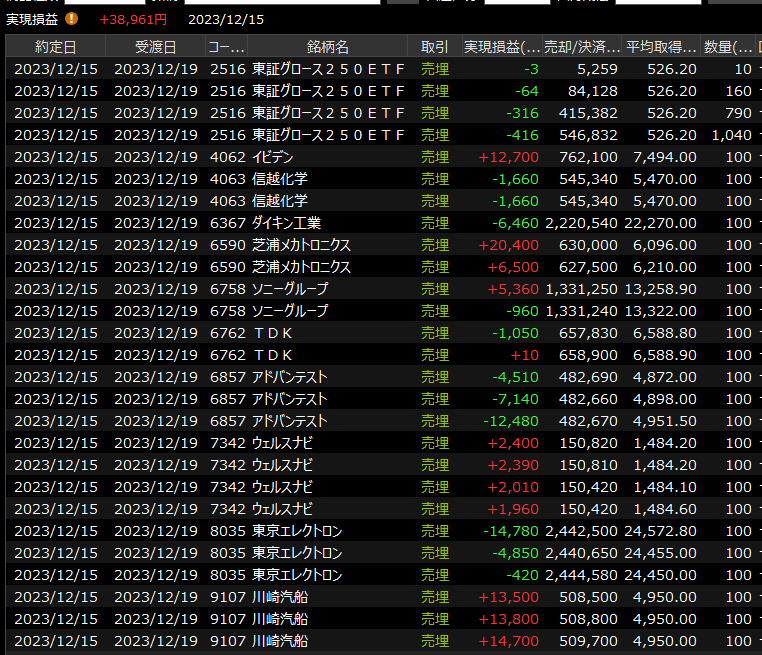Viewport: 762px width, 655px height.
Task: Click the 数量 column header
Action: [729, 47]
